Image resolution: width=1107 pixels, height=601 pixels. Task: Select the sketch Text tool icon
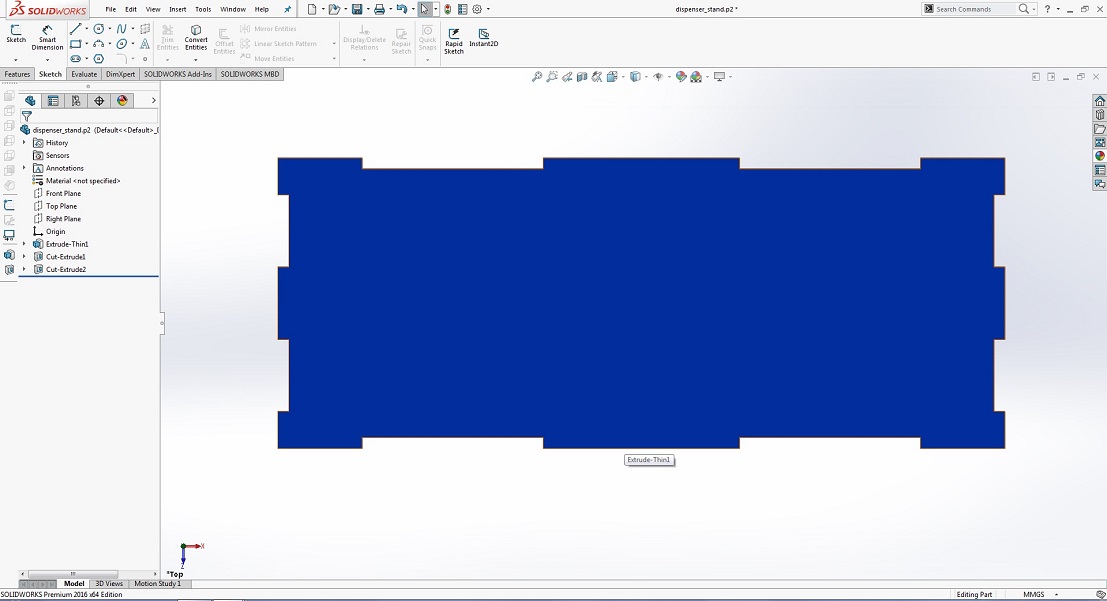[145, 44]
